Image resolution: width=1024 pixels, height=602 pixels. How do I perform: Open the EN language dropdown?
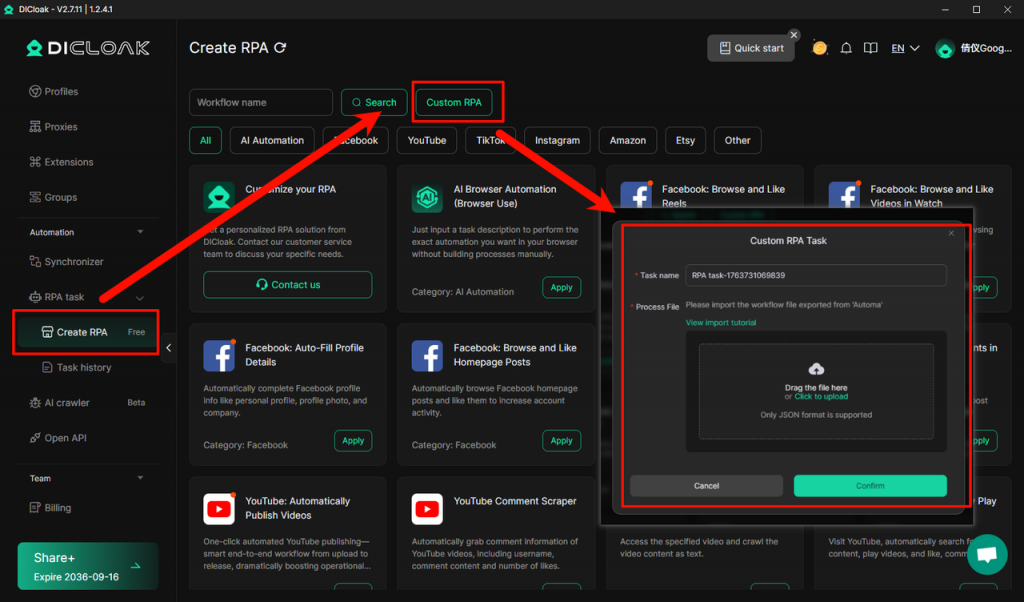[x=905, y=48]
